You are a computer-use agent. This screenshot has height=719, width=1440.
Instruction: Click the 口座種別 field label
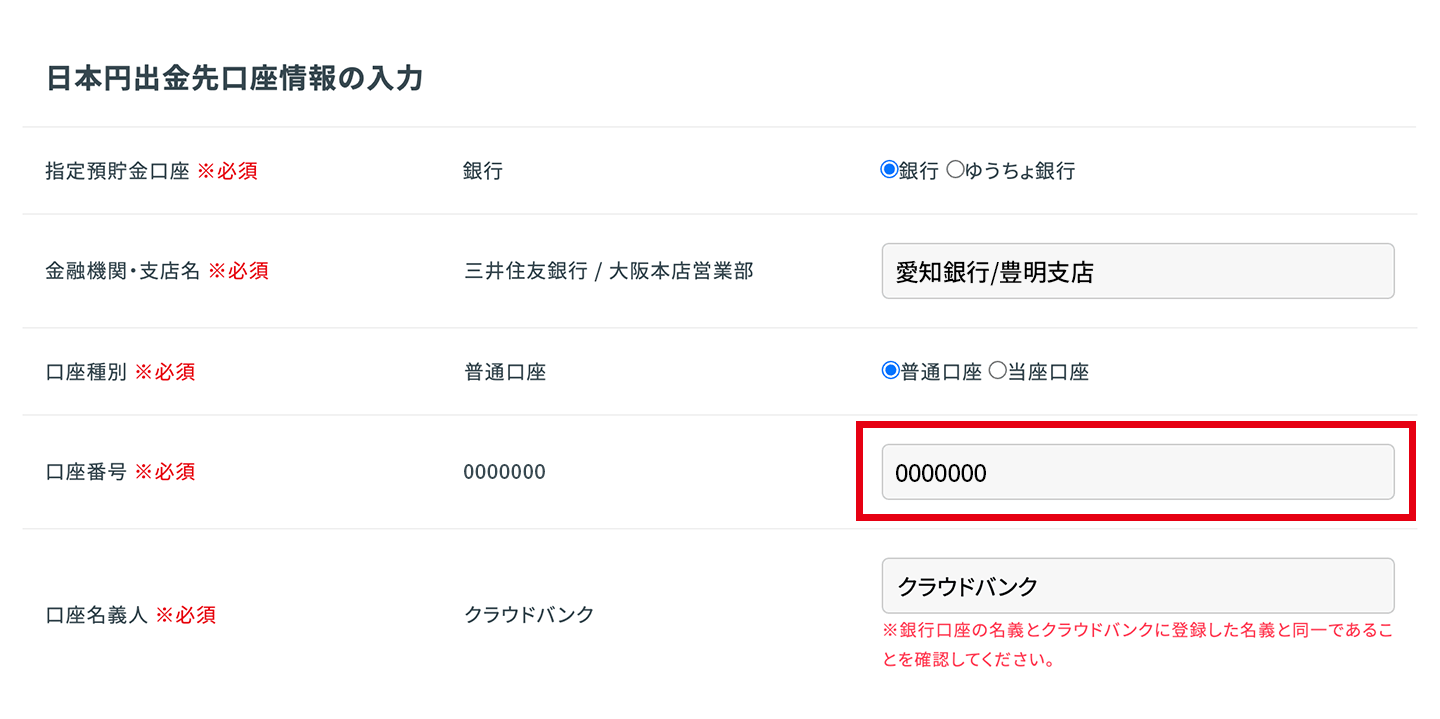point(86,372)
